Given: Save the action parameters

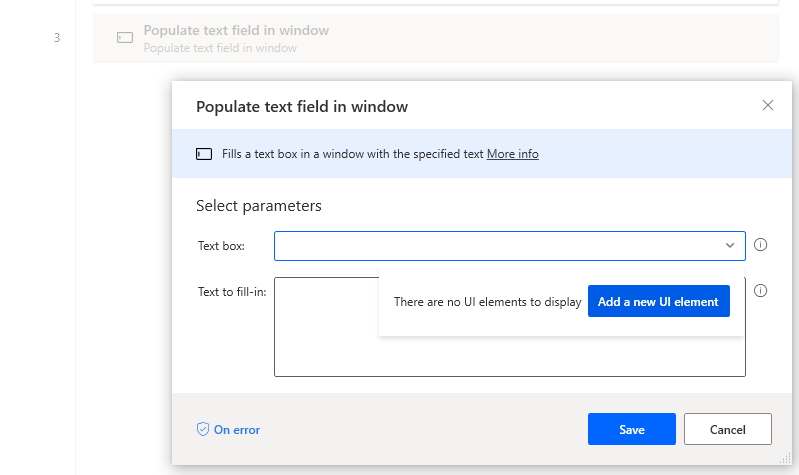Looking at the screenshot, I should coord(631,429).
